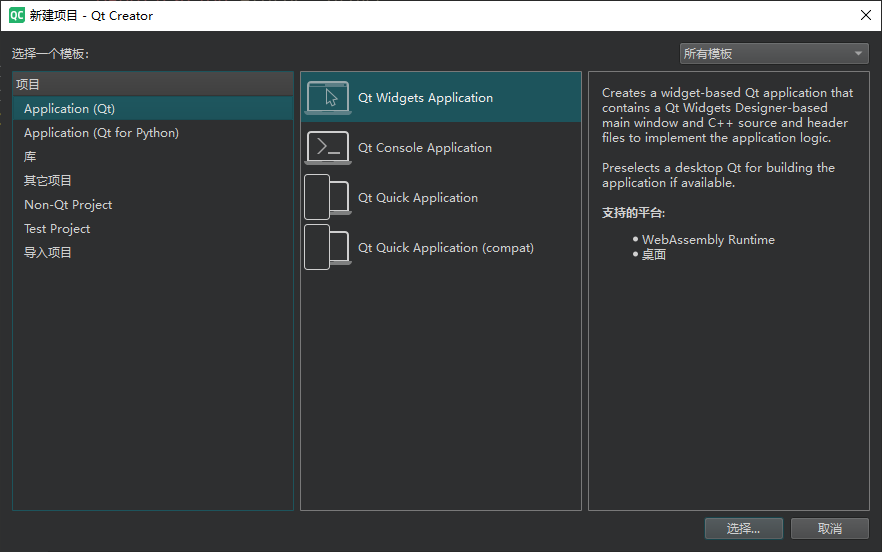Select the 其它项目 category
Image resolution: width=882 pixels, height=552 pixels.
153,181
